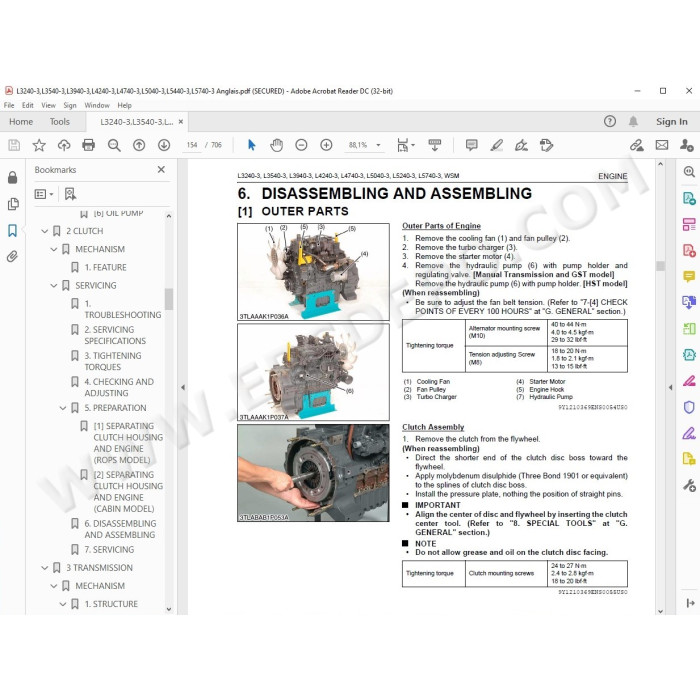Click the page number field showing 154
The image size is (700, 700).
coord(192,145)
